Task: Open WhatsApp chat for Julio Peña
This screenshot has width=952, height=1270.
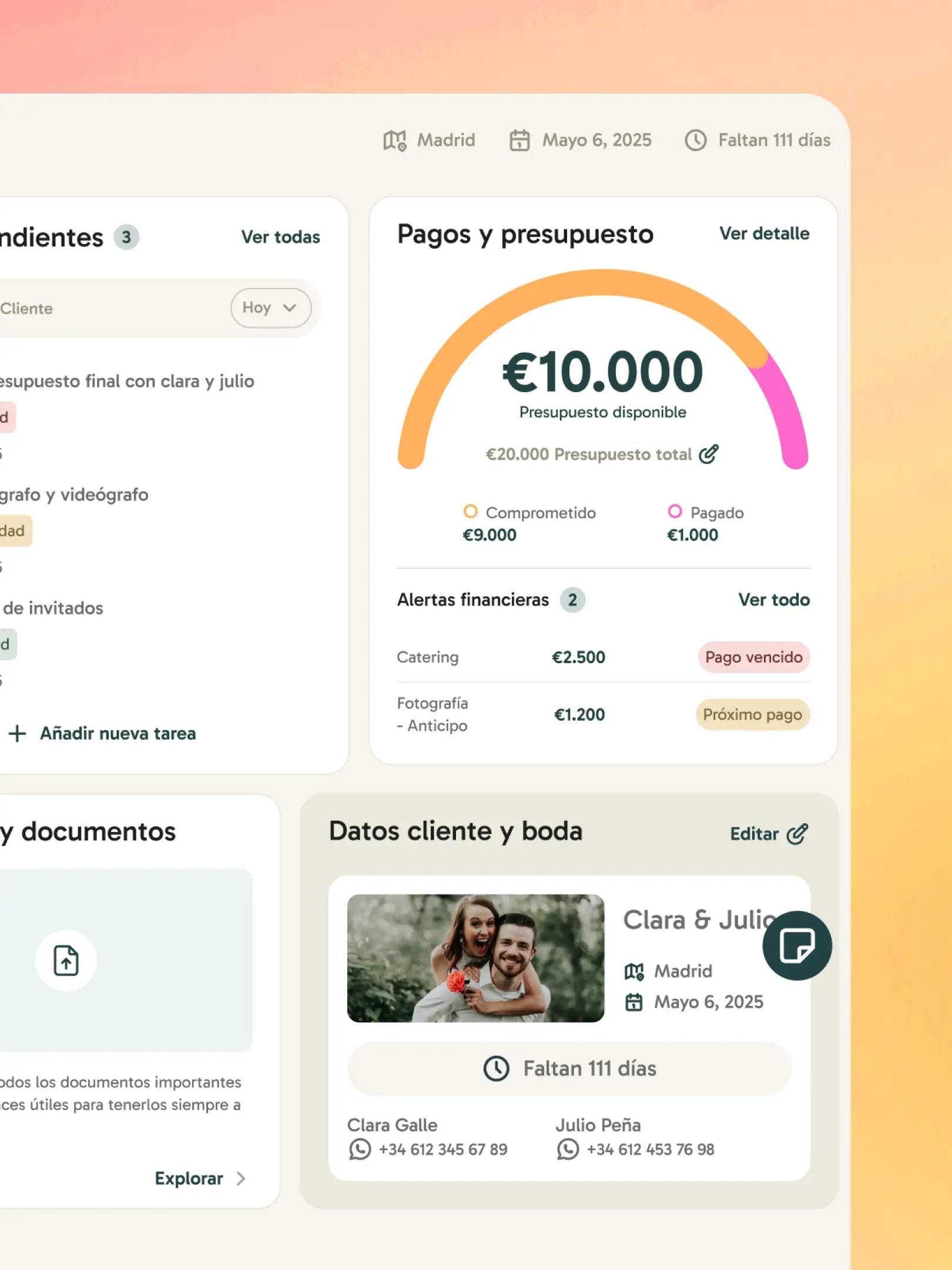Action: [x=568, y=1149]
